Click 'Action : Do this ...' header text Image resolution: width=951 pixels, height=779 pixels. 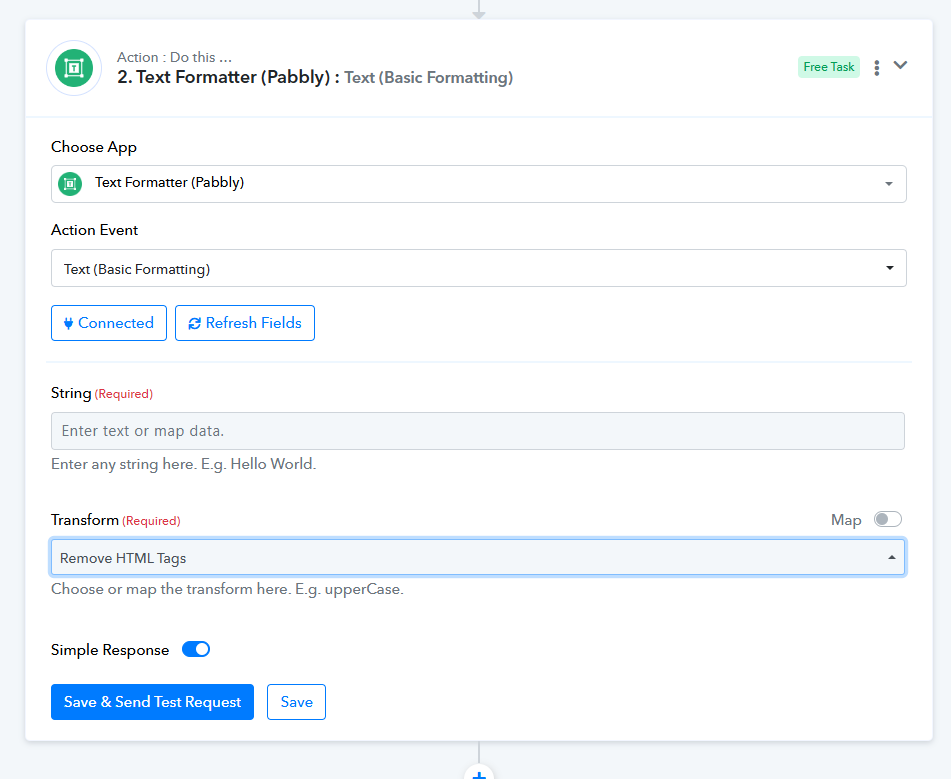coord(175,57)
